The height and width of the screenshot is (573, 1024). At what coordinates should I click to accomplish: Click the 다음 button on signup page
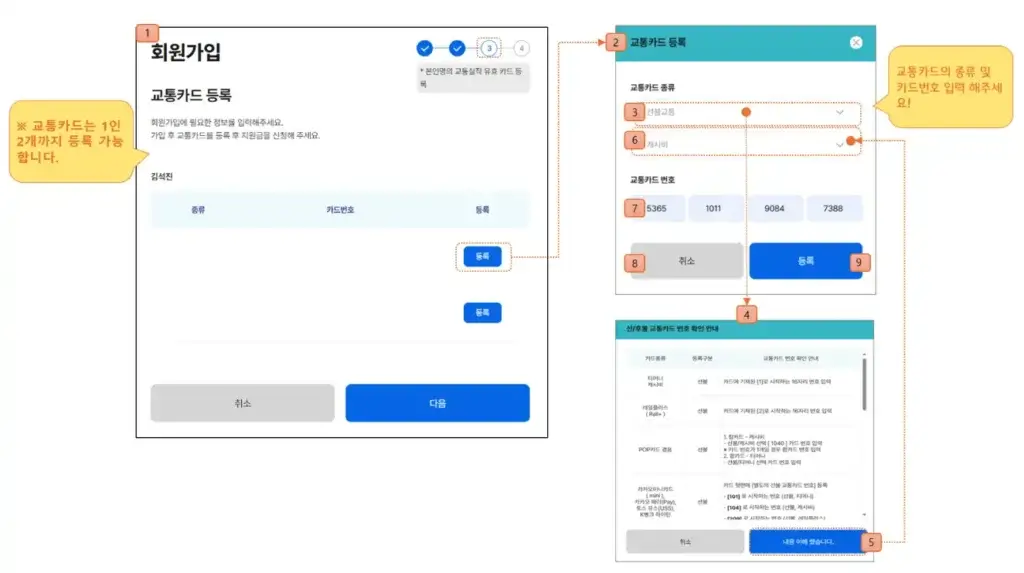(x=437, y=403)
